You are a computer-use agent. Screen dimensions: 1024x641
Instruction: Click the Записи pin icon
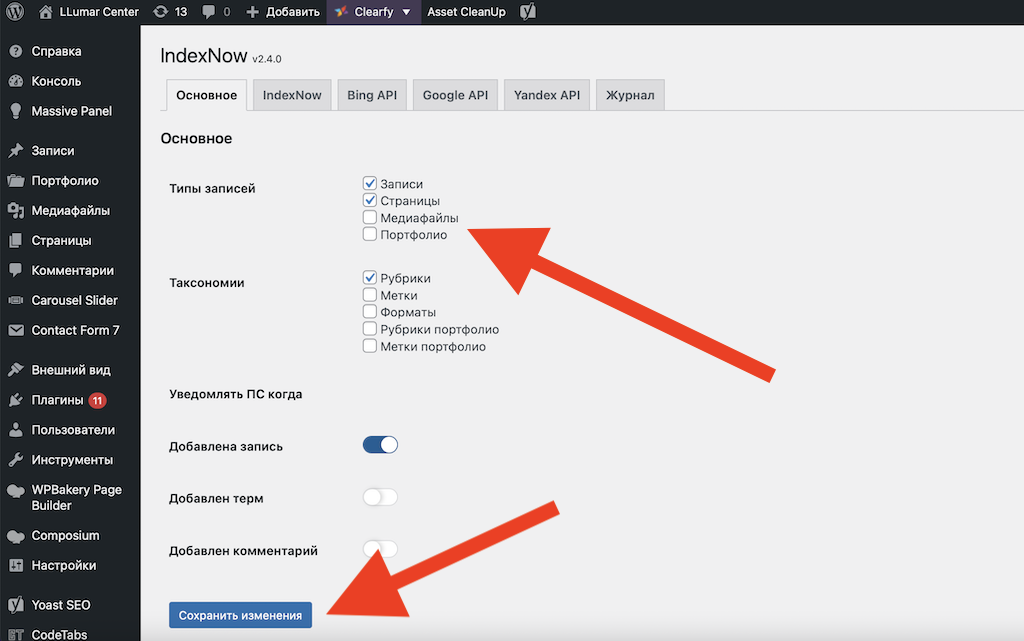point(16,151)
